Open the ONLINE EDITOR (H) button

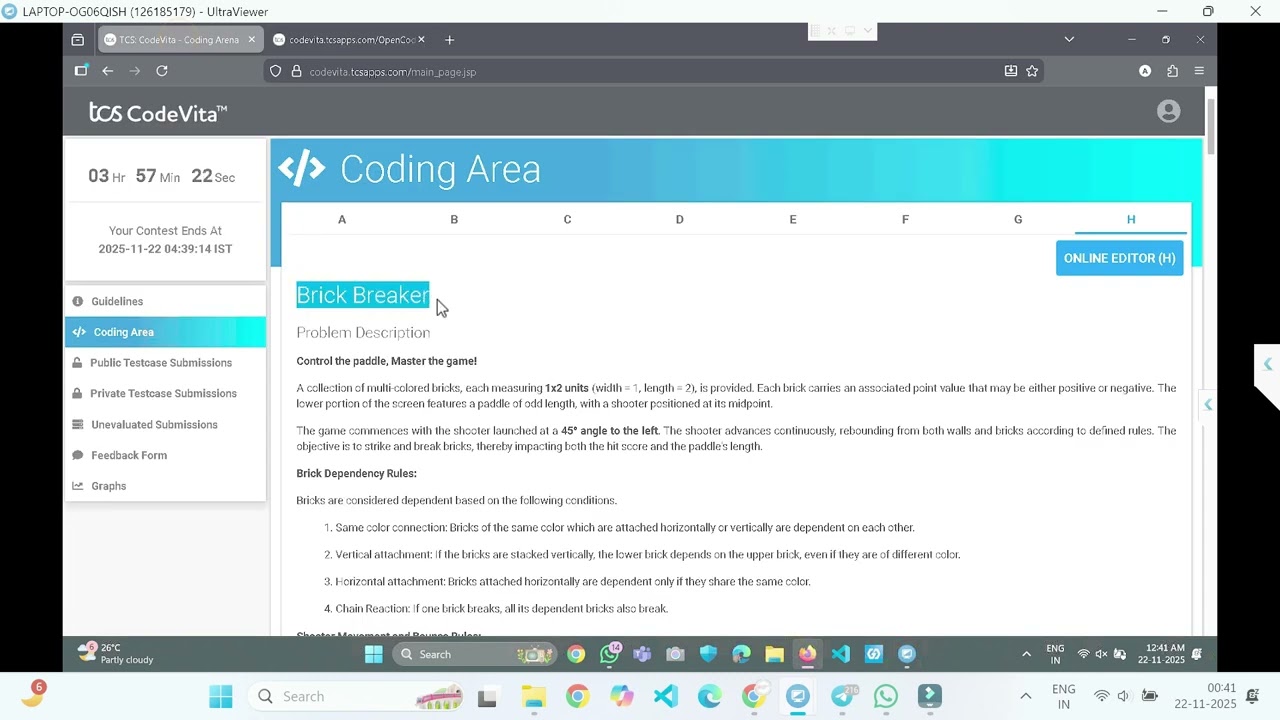1119,258
